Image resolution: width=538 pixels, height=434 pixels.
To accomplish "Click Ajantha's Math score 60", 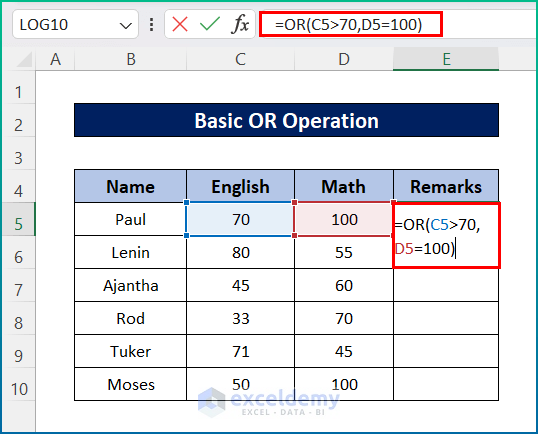I will click(x=343, y=285).
